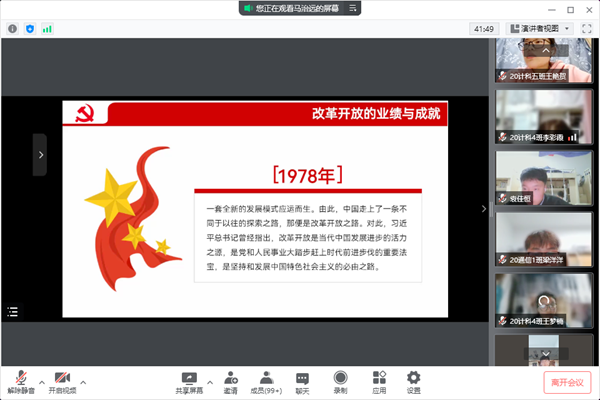Expand video options arrow beside 开启视频
The image size is (600, 400).
(x=83, y=381)
